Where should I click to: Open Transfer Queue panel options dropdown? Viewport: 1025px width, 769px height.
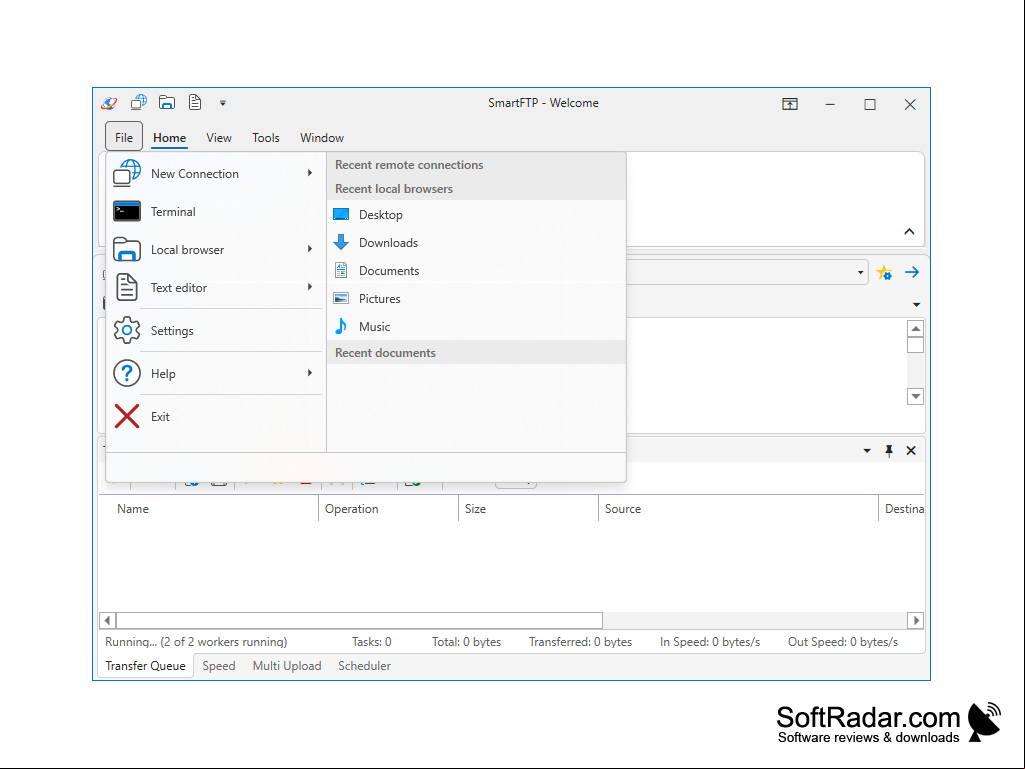[x=867, y=451]
